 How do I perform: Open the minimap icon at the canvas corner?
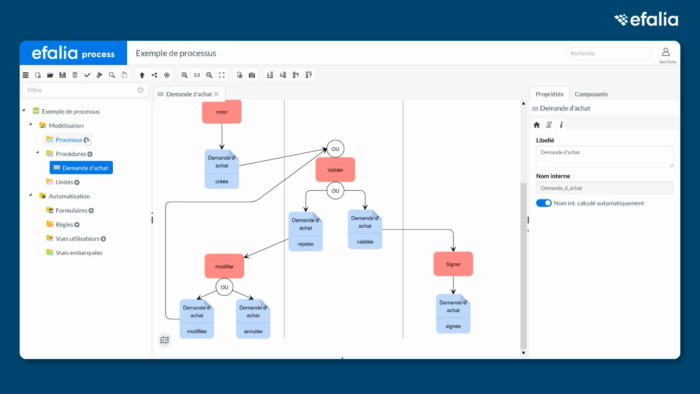click(x=164, y=340)
